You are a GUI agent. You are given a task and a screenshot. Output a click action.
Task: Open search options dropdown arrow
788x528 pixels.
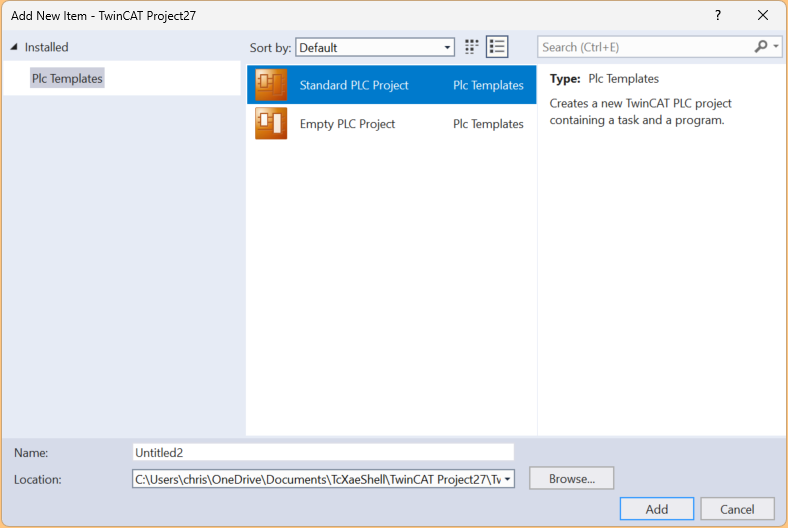(776, 47)
